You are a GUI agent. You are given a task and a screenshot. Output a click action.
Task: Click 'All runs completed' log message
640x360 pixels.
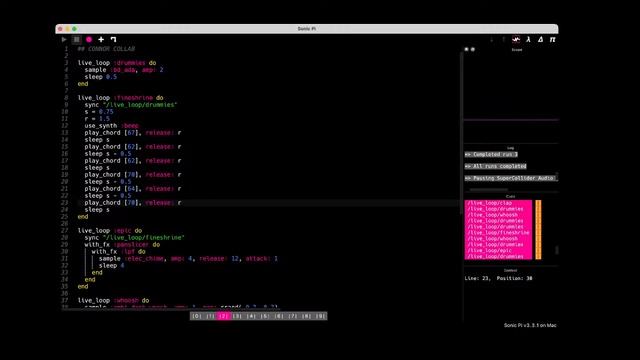coord(496,166)
